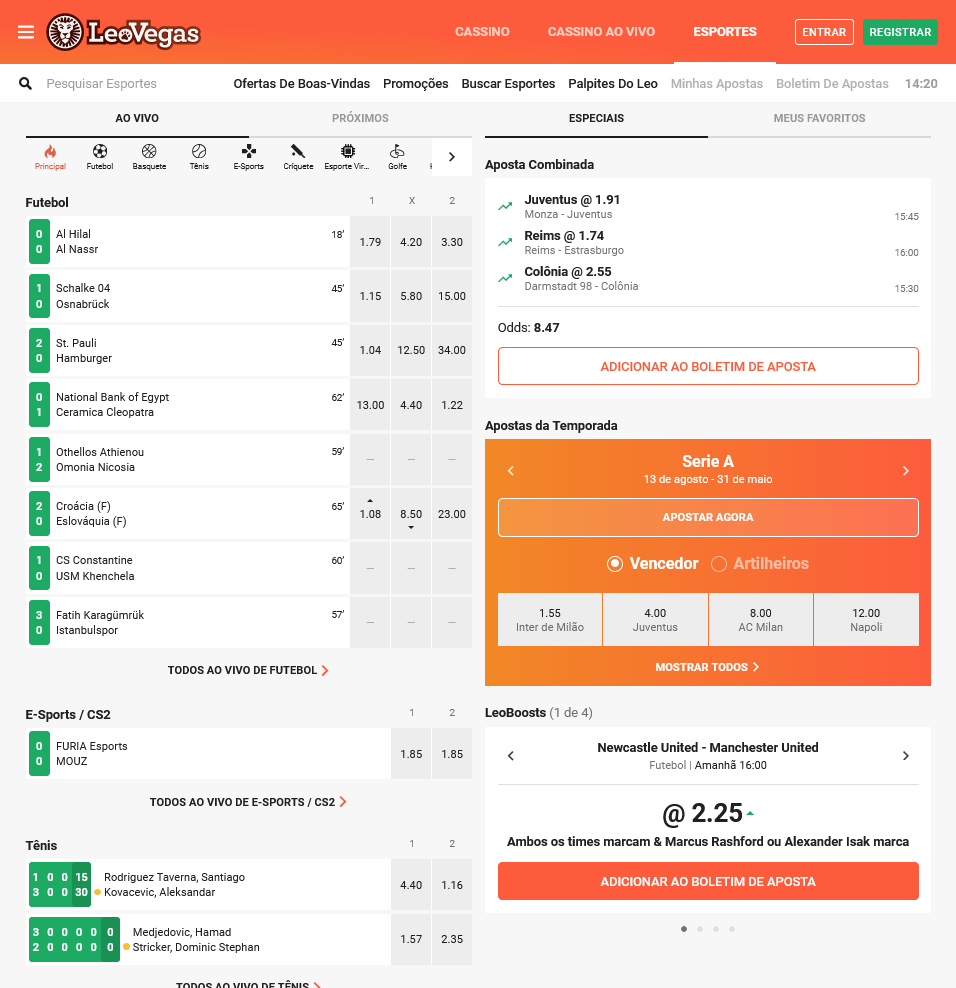
Task: Click Apostar Agora for Serie A
Action: click(x=708, y=517)
